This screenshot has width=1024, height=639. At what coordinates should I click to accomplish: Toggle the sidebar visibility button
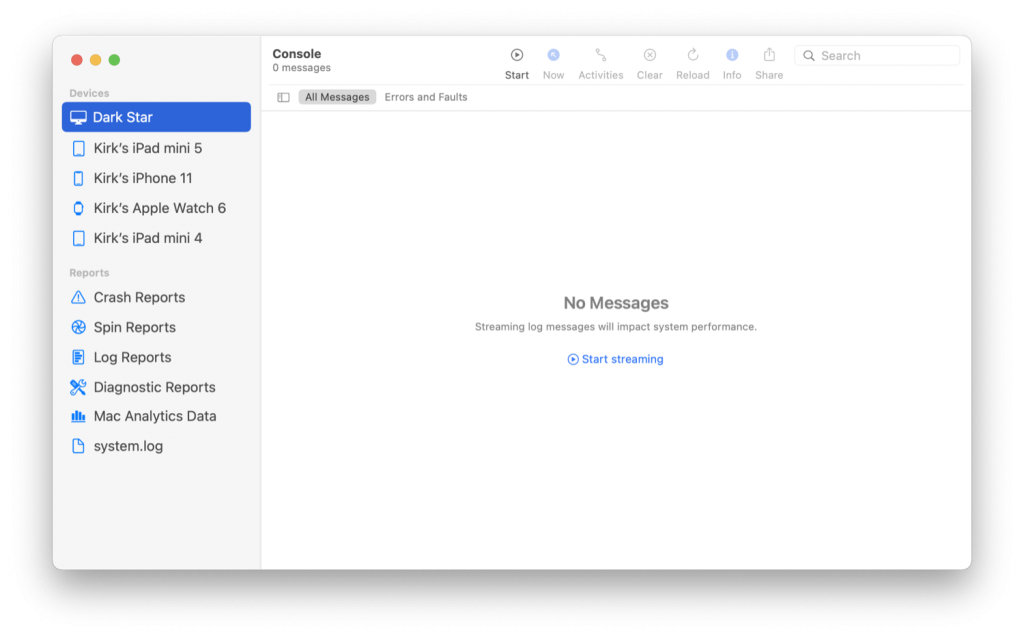pos(283,96)
